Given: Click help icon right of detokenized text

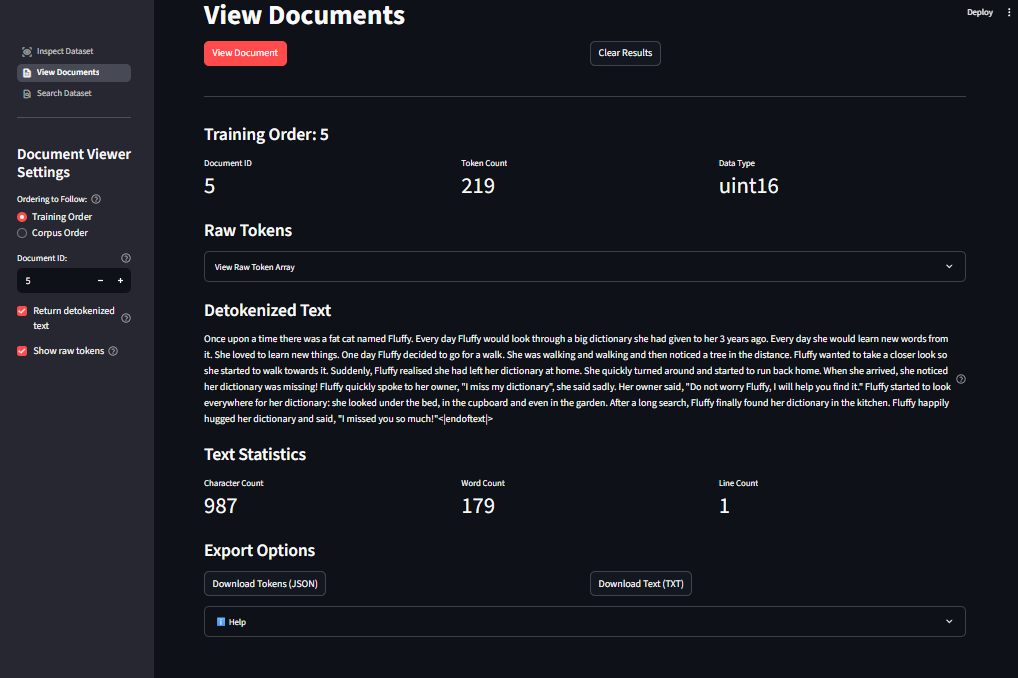Looking at the screenshot, I should click(x=961, y=379).
